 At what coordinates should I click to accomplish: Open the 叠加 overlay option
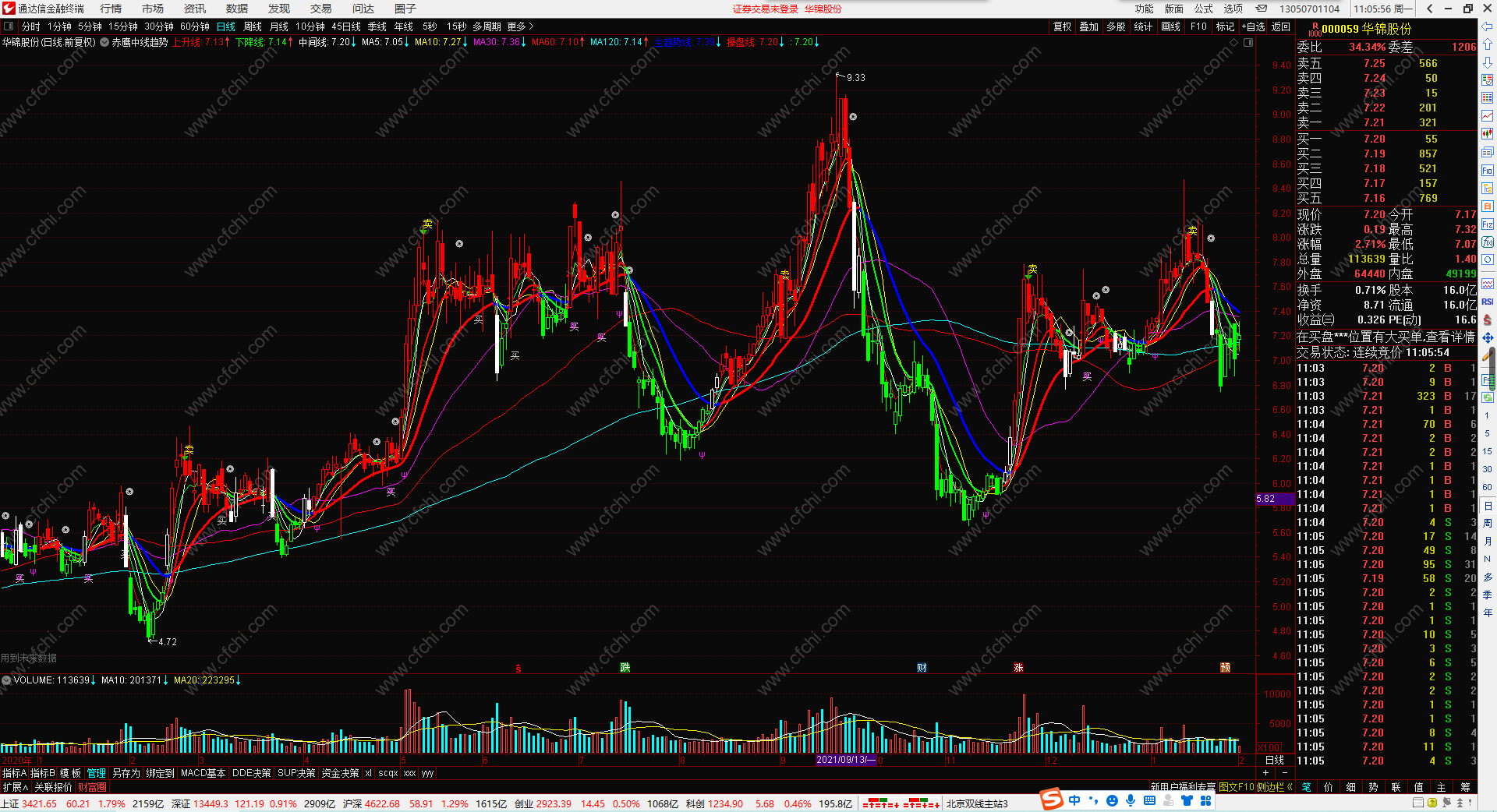point(1088,26)
